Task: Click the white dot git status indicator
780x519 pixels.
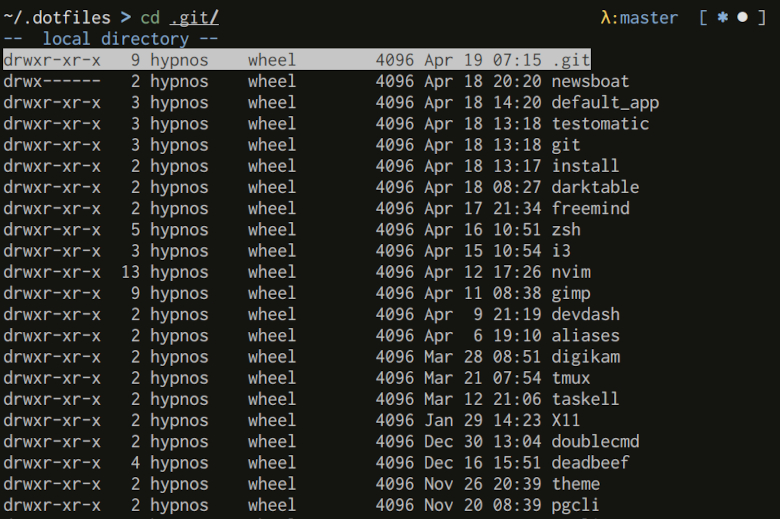Action: (742, 17)
